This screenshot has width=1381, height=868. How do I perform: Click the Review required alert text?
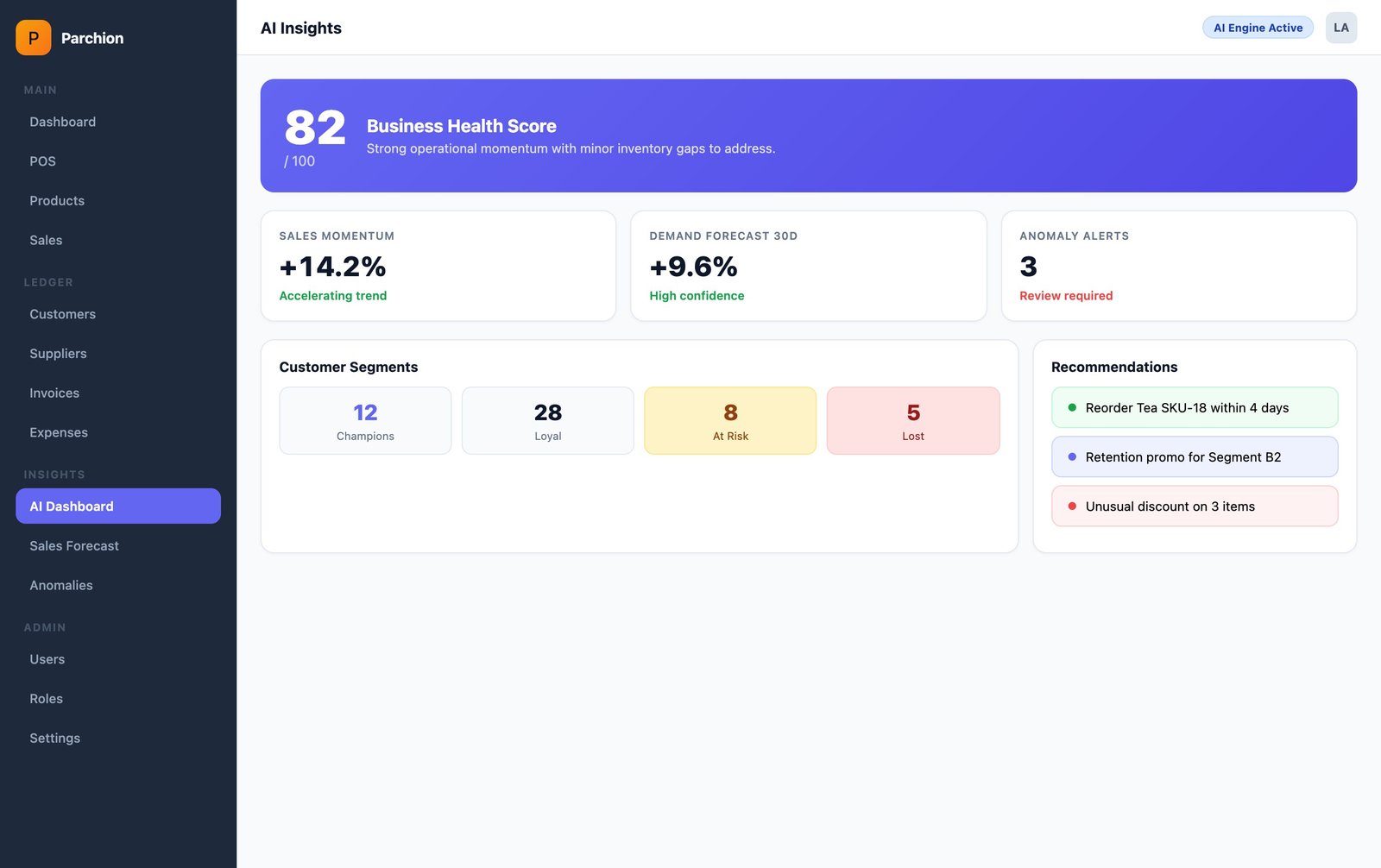click(x=1066, y=295)
